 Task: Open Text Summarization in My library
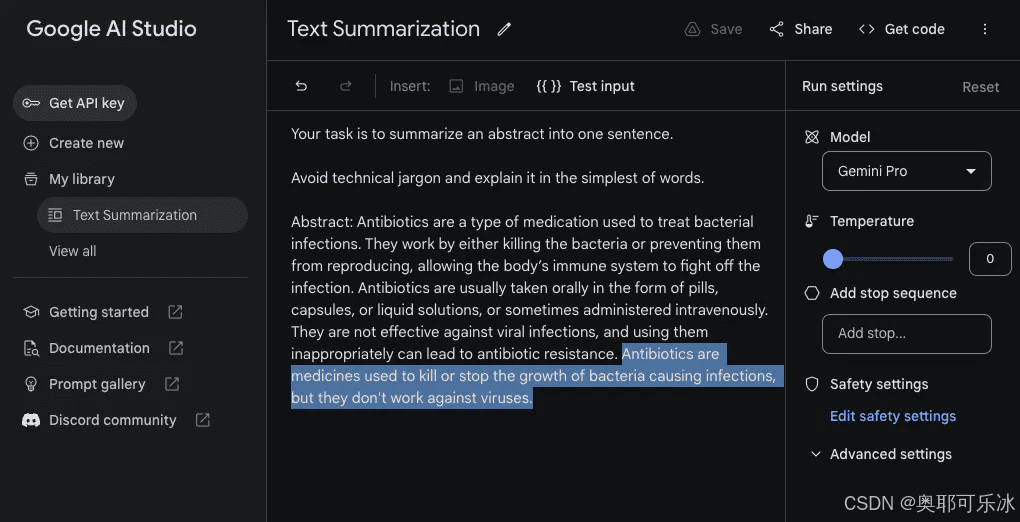[142, 215]
